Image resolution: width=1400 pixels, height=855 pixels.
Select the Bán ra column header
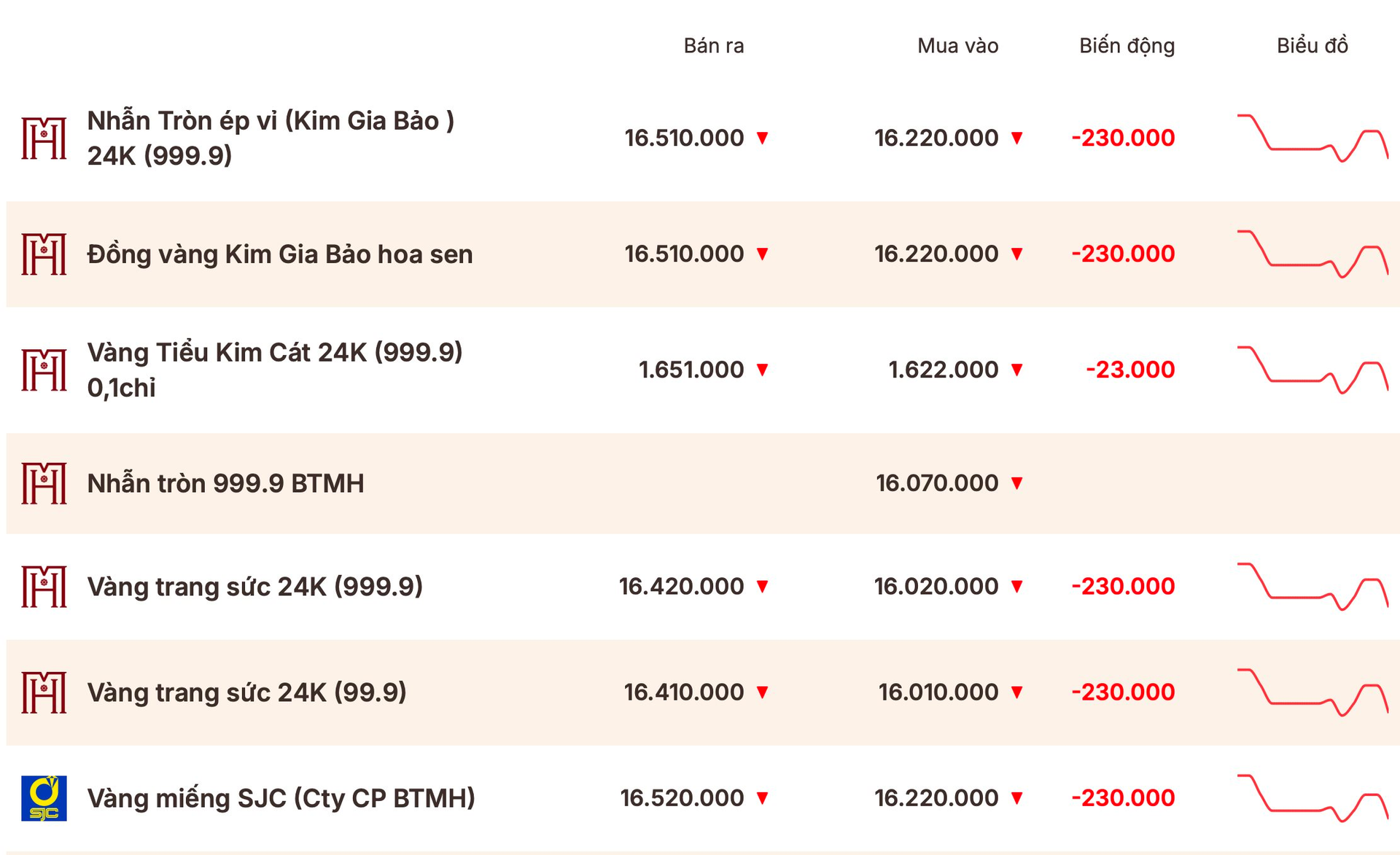point(714,46)
